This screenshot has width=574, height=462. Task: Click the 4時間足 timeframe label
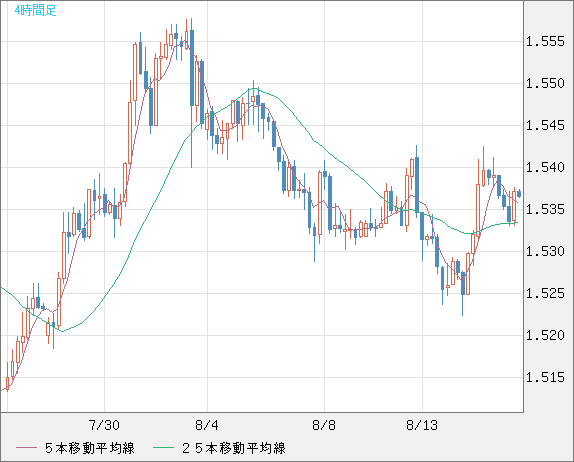[x=36, y=10]
